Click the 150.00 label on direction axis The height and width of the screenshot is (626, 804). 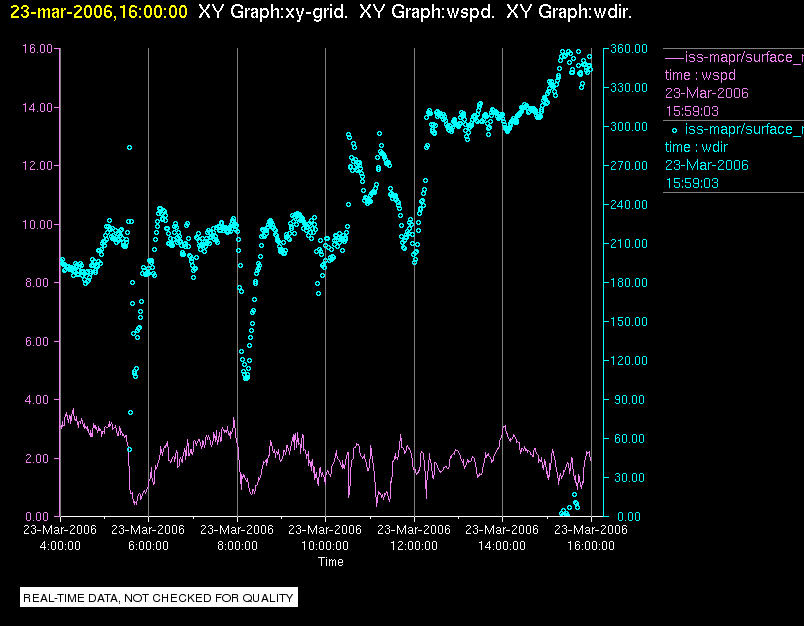pos(629,321)
